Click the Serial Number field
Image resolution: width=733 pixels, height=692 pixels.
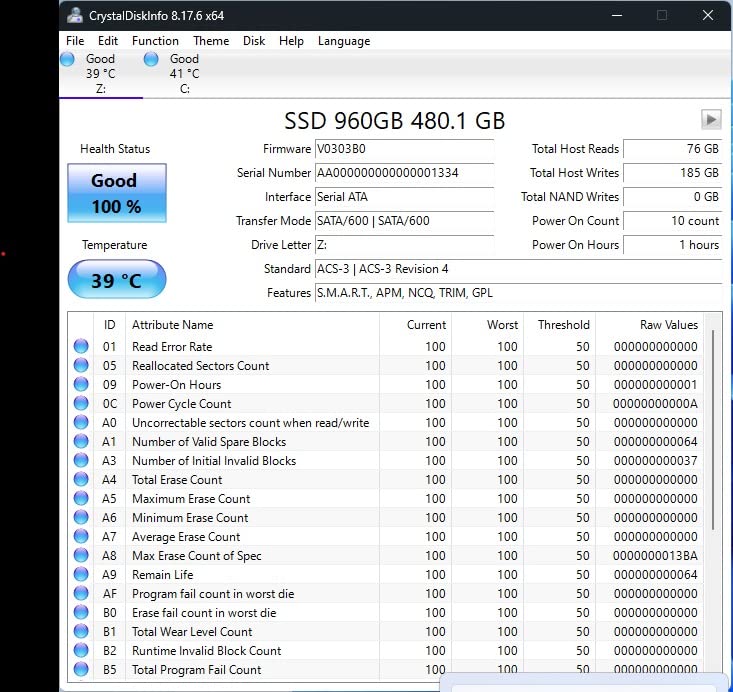click(404, 173)
